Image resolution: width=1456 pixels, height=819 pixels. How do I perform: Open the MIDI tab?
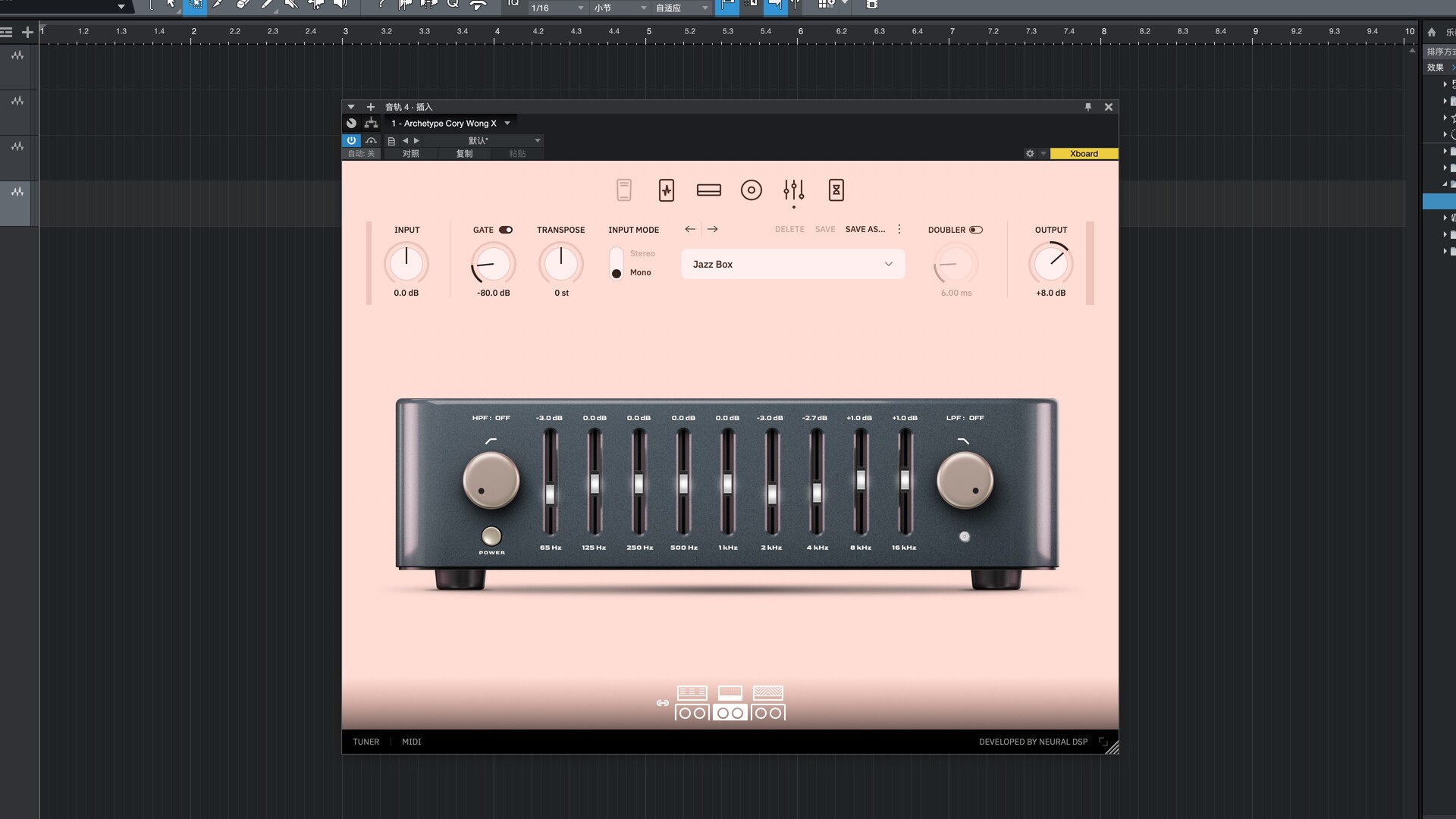point(411,742)
